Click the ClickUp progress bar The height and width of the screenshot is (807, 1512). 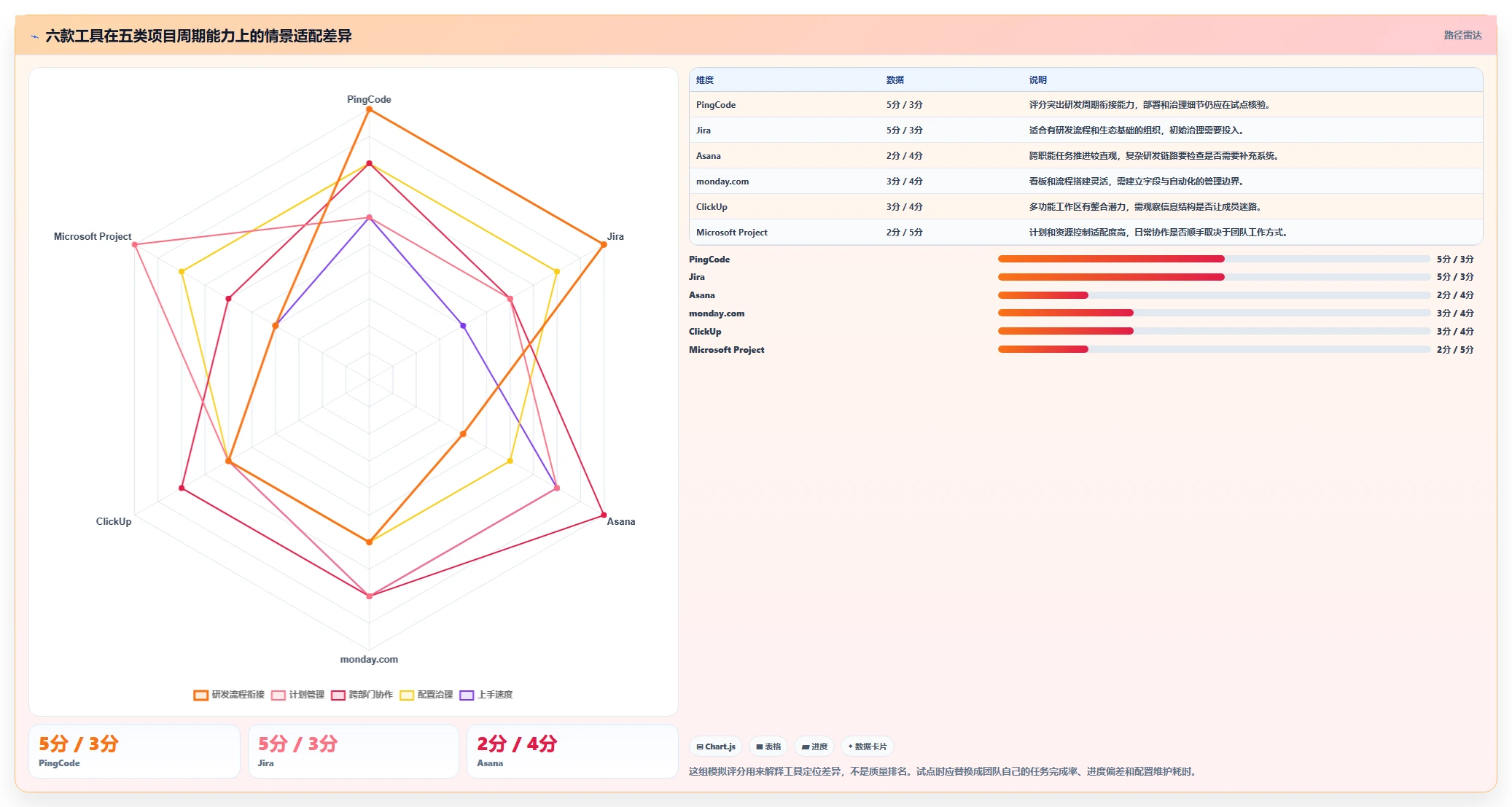1214,331
